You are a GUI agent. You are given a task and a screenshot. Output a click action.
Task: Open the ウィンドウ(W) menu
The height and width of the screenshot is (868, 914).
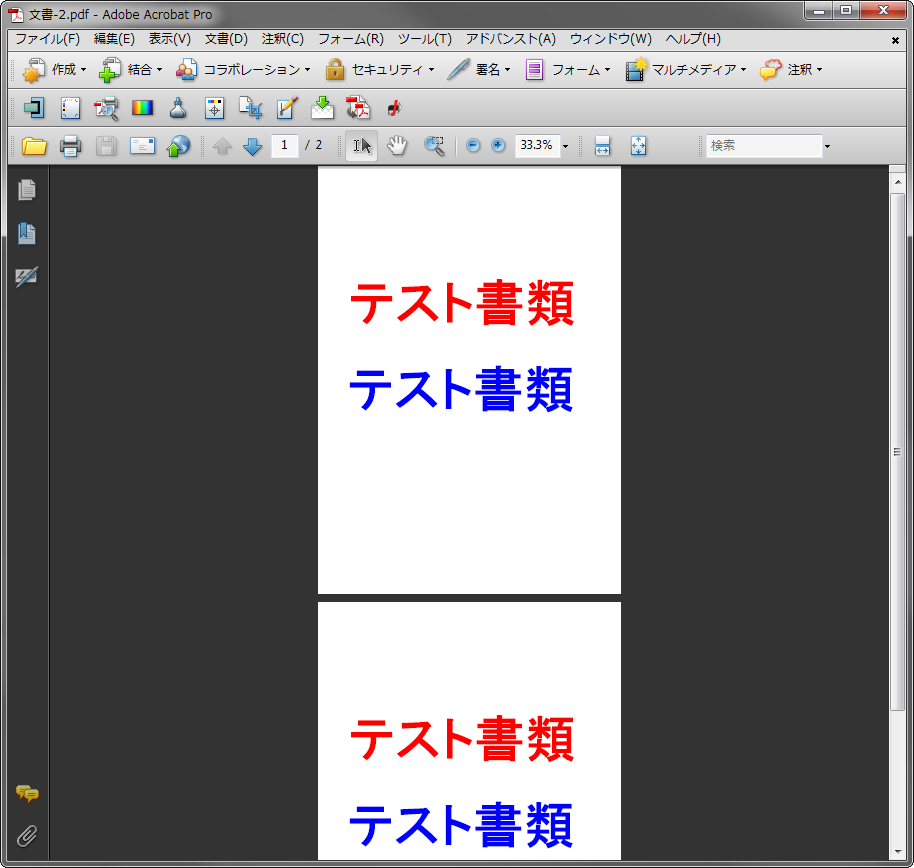610,39
